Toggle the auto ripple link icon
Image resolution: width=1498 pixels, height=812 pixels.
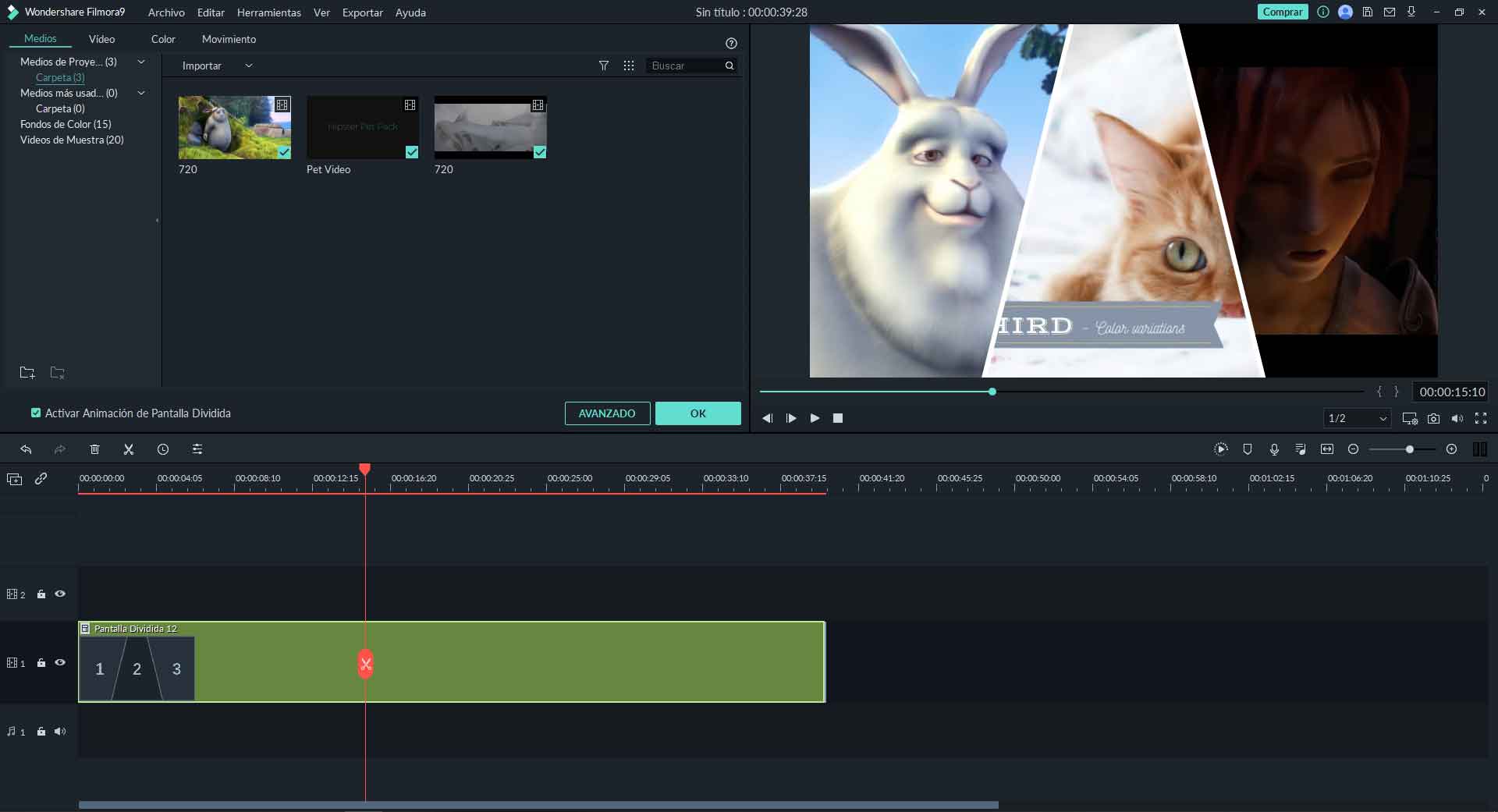[41, 478]
